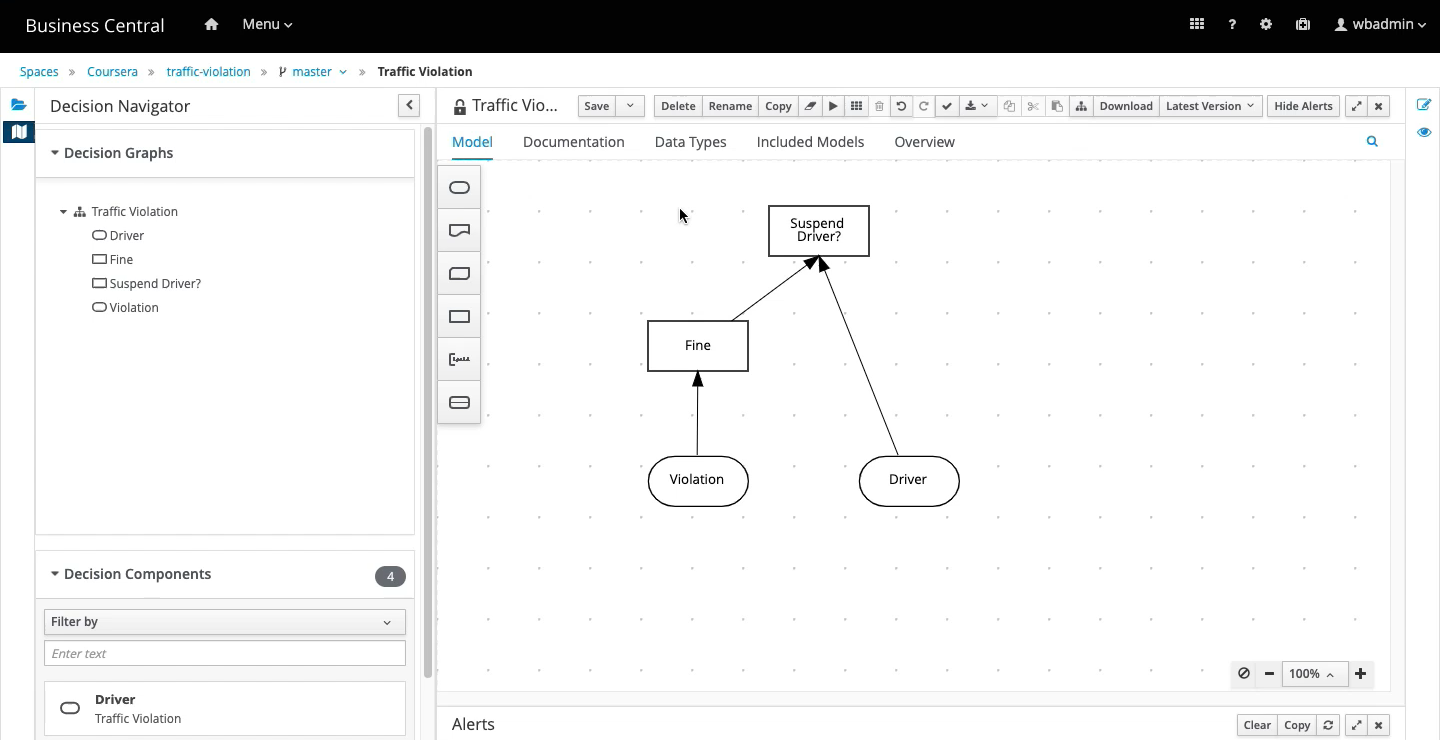Viewport: 1440px width, 740px height.
Task: Pick the Decision Service palette shape
Action: (459, 403)
